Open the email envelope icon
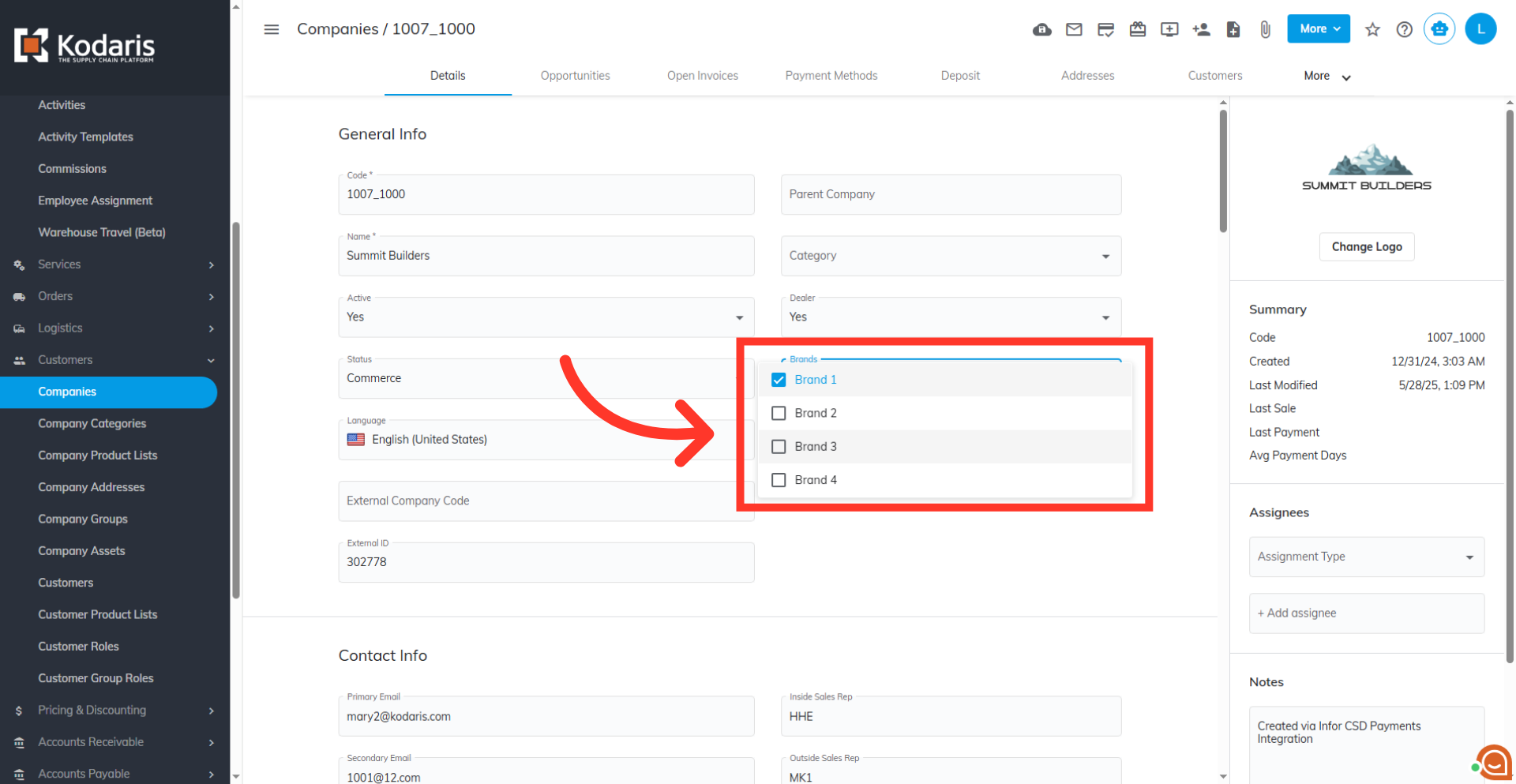The width and height of the screenshot is (1516, 784). click(x=1074, y=29)
